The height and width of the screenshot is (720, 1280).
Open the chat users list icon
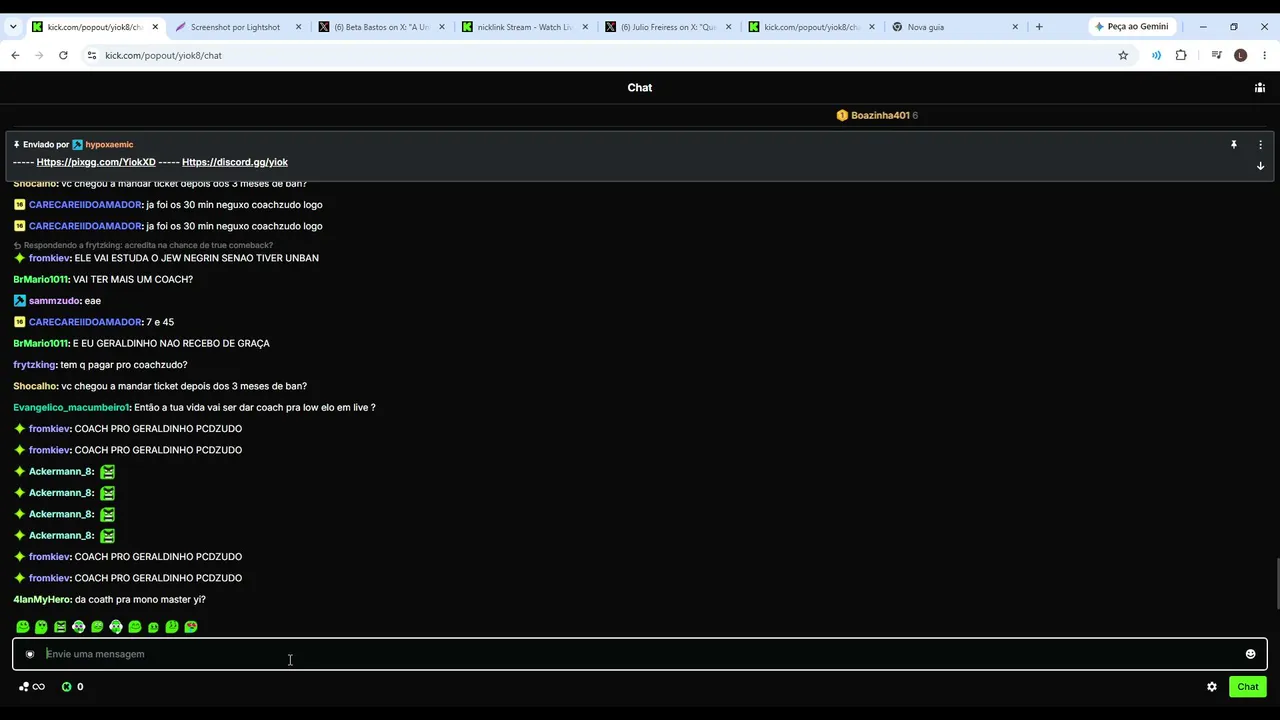1259,88
